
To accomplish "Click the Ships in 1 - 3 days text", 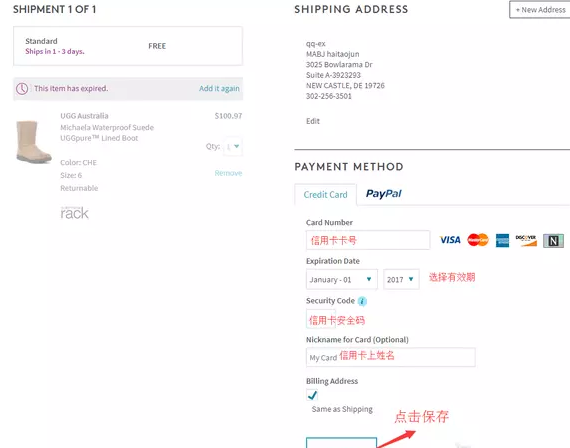I will click(55, 51).
